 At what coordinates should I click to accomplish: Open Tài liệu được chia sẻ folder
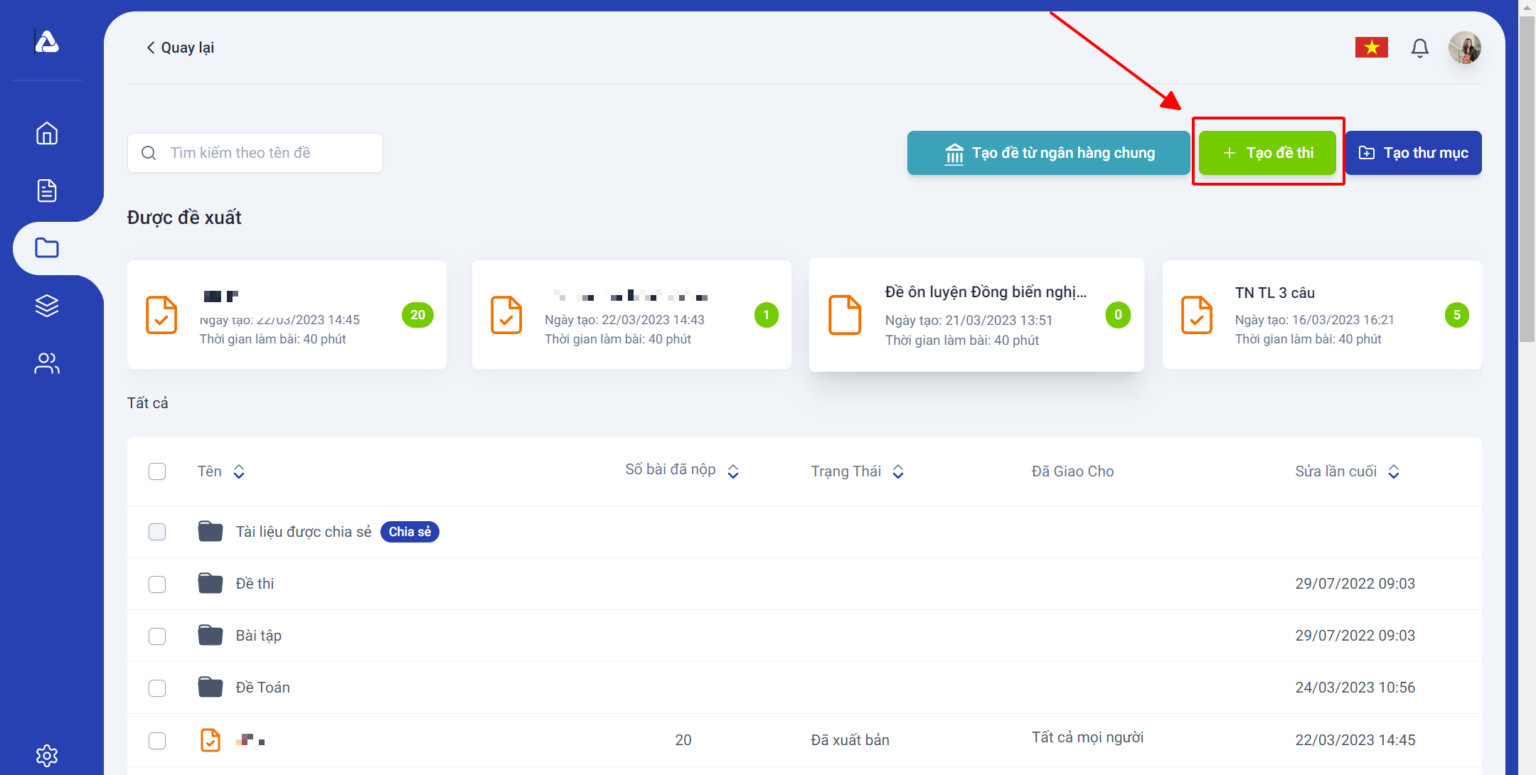(305, 532)
